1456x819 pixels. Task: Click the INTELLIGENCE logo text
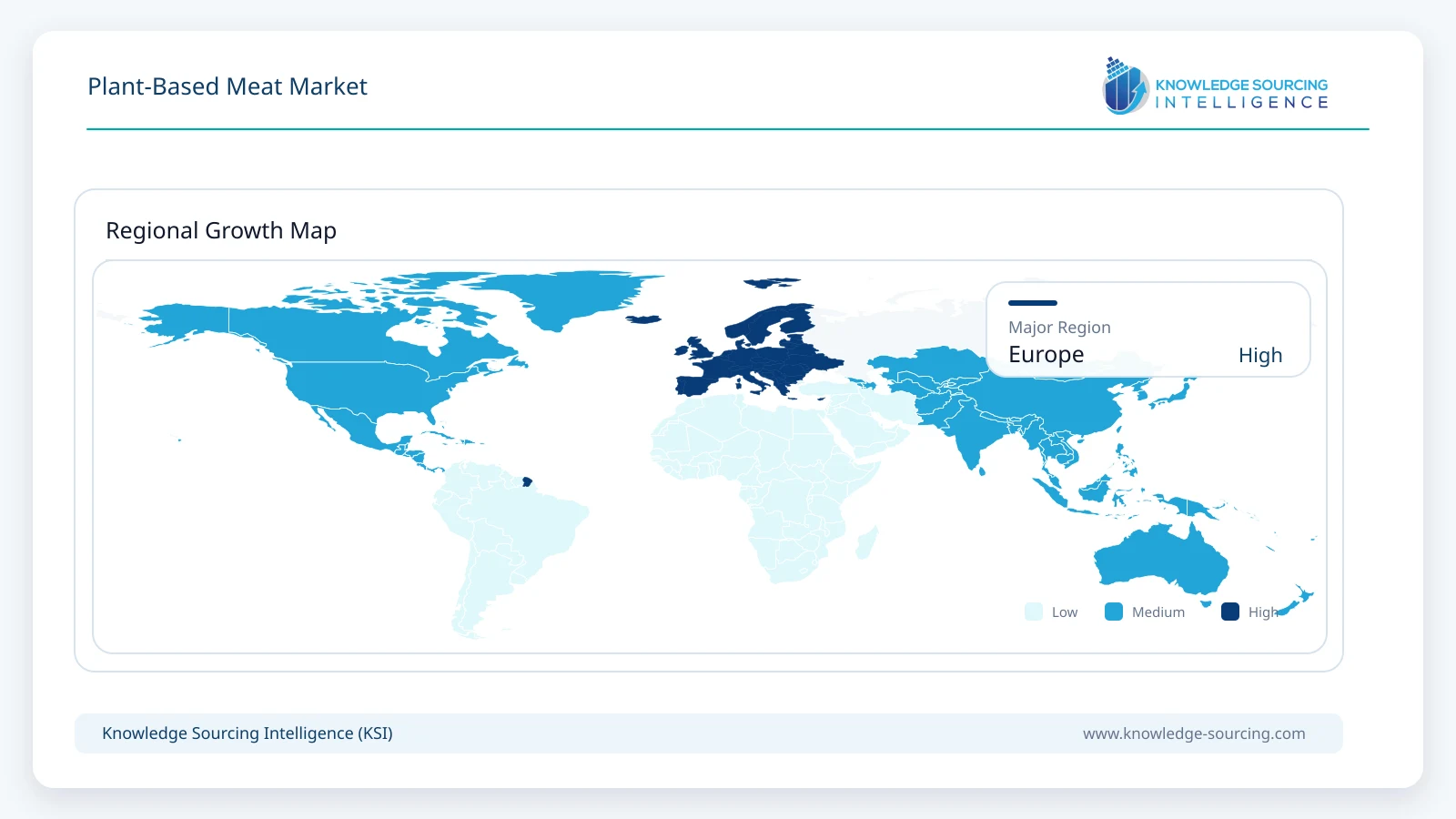tap(1241, 103)
